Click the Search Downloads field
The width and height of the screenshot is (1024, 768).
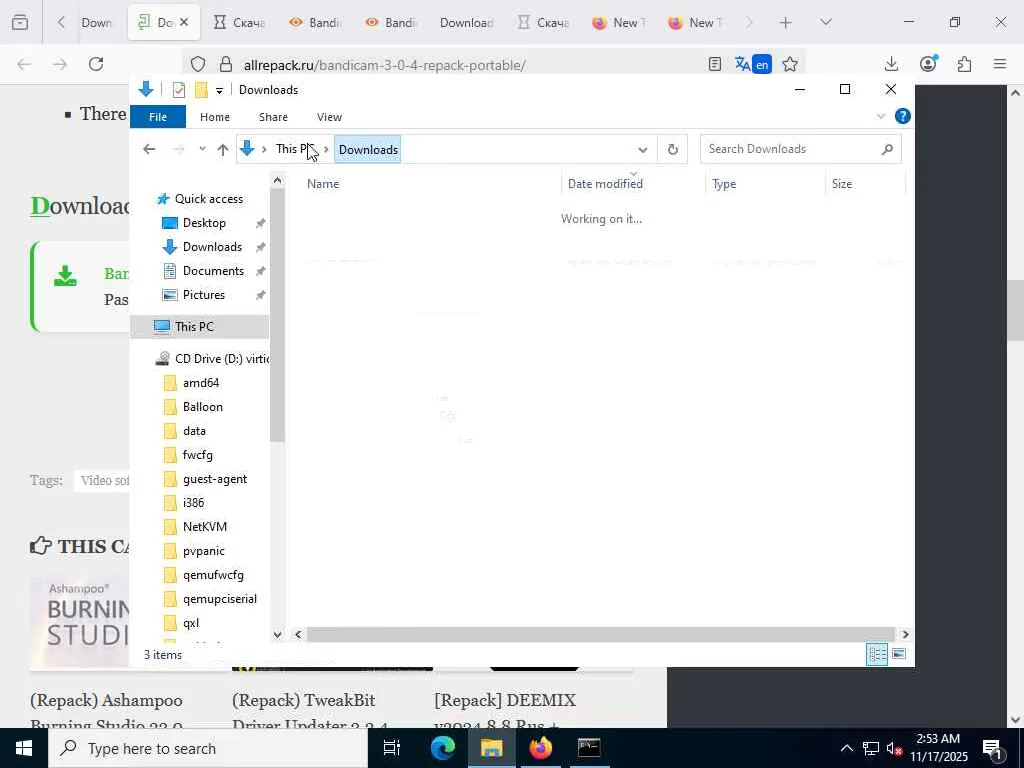pyautogui.click(x=801, y=149)
